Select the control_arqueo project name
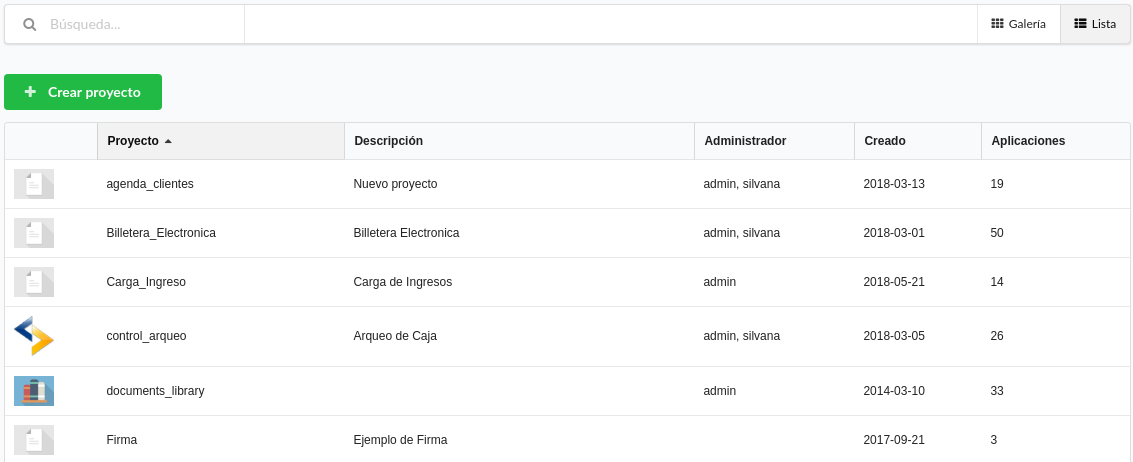The height and width of the screenshot is (462, 1133). click(146, 336)
